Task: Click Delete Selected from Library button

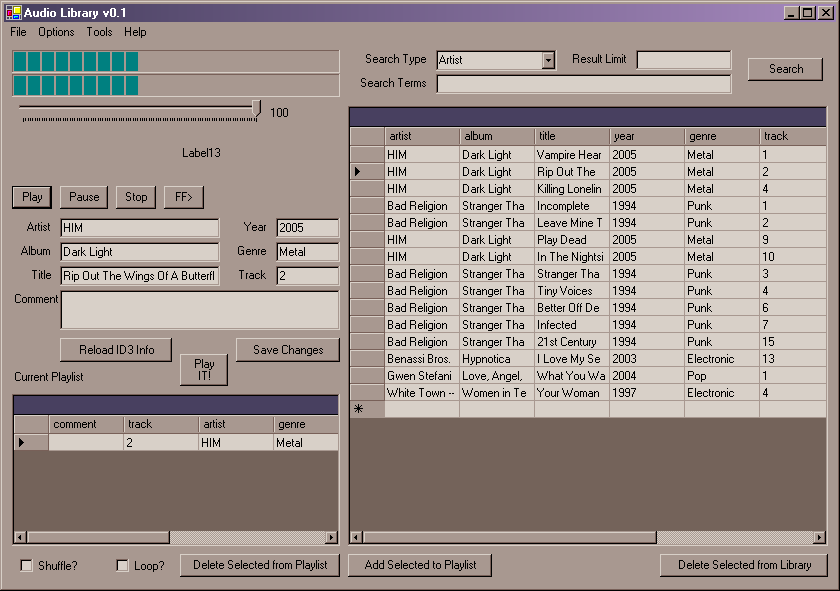Action: (744, 565)
